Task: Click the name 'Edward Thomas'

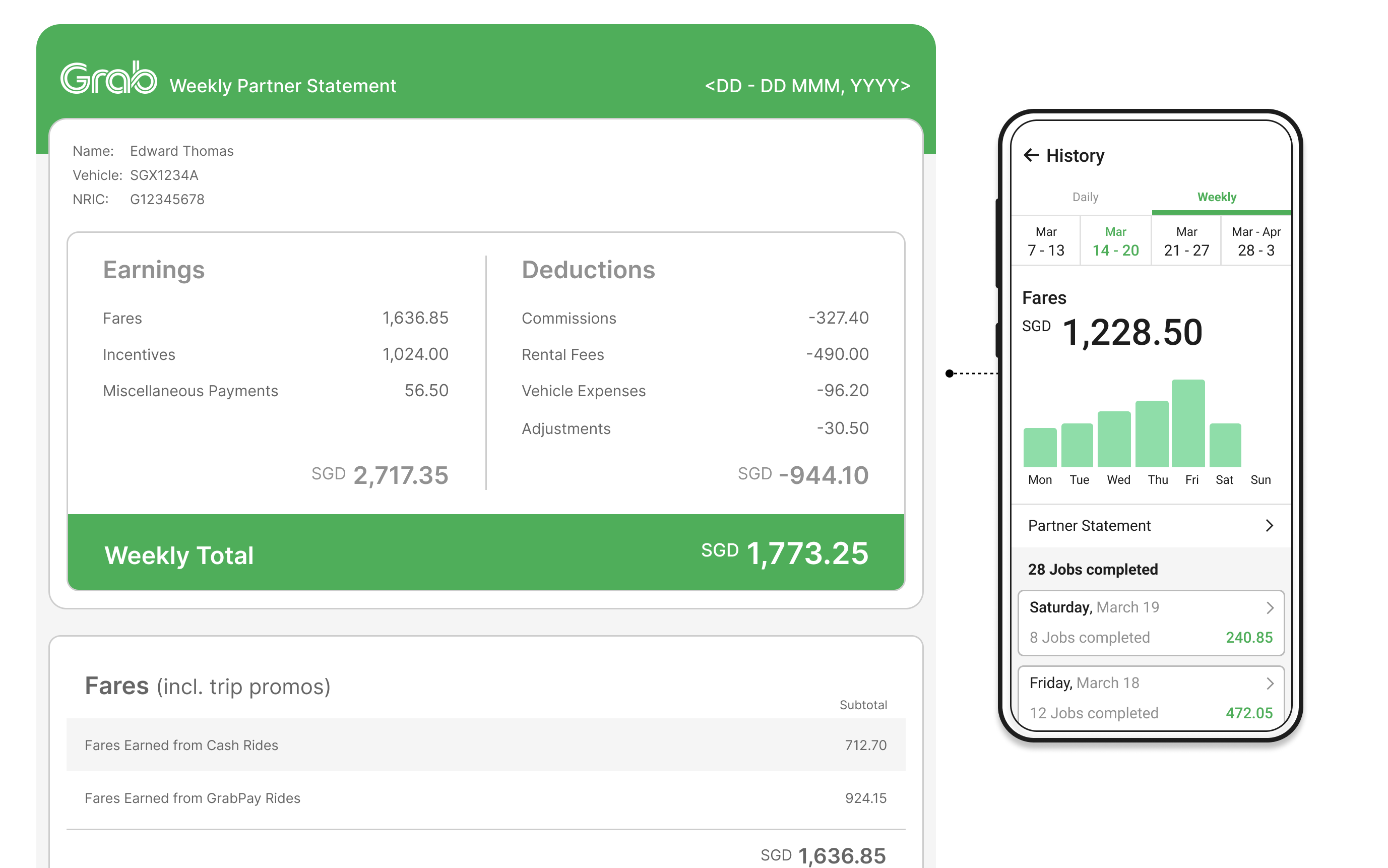Action: (182, 151)
